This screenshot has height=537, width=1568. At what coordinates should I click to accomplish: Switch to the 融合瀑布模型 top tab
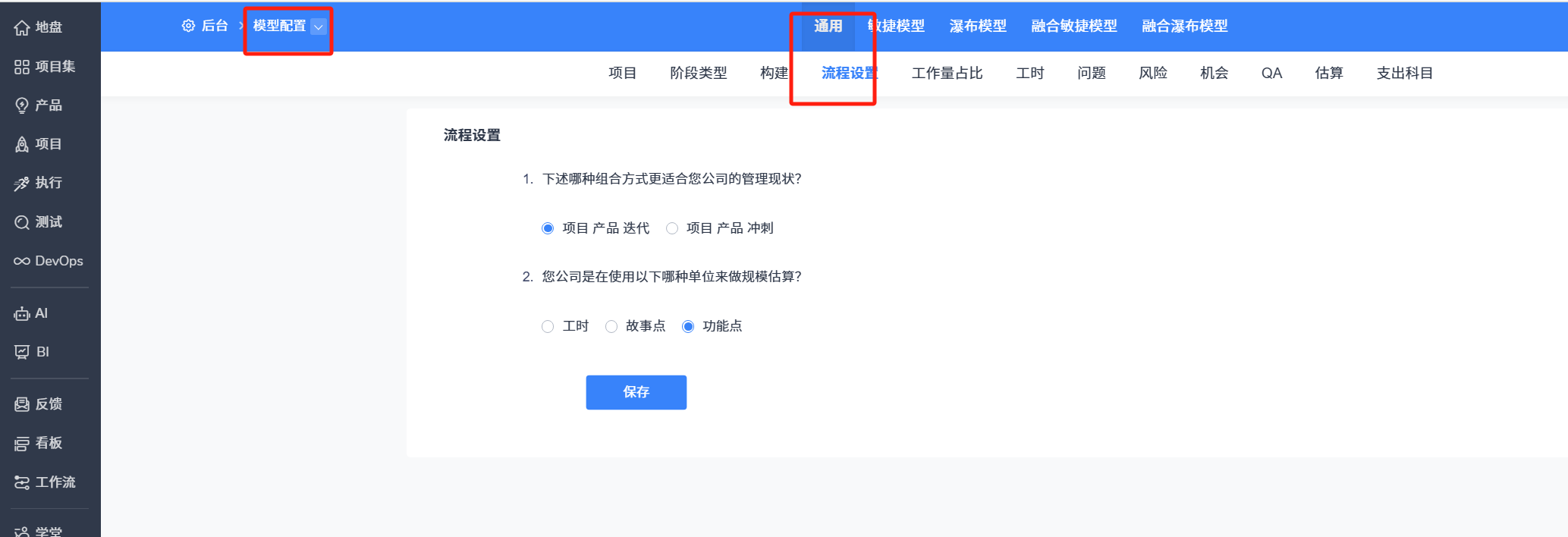point(1185,26)
